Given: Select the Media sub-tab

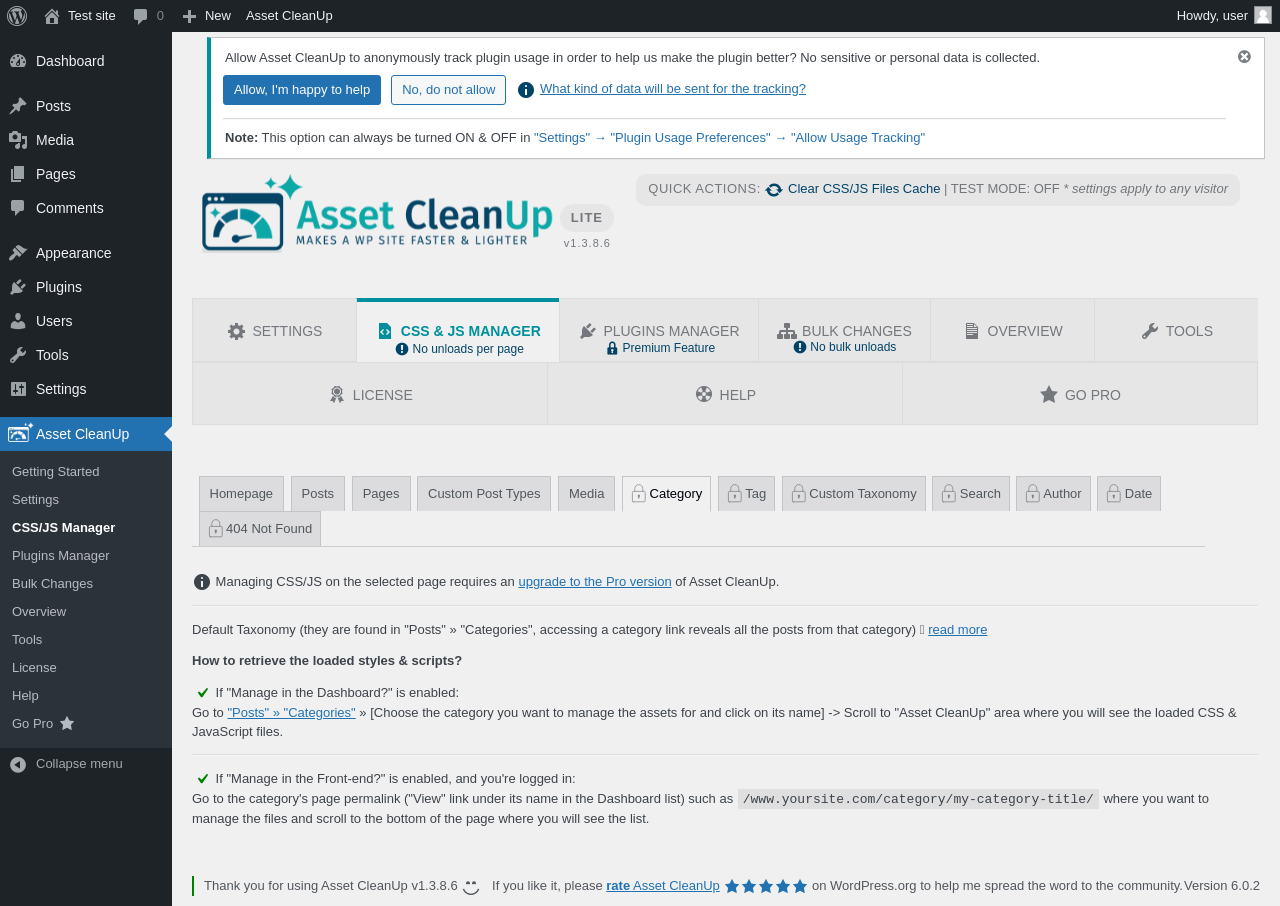Looking at the screenshot, I should 587,494.
